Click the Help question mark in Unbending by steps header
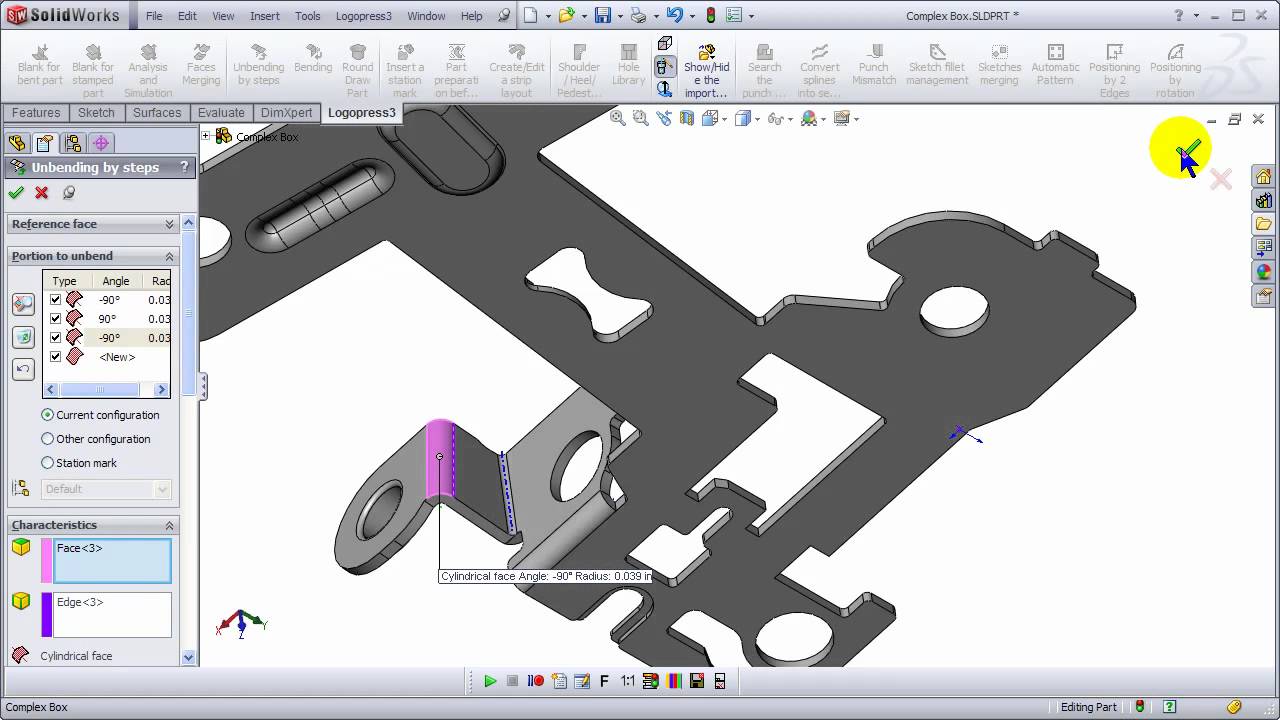The image size is (1280, 720). point(183,167)
